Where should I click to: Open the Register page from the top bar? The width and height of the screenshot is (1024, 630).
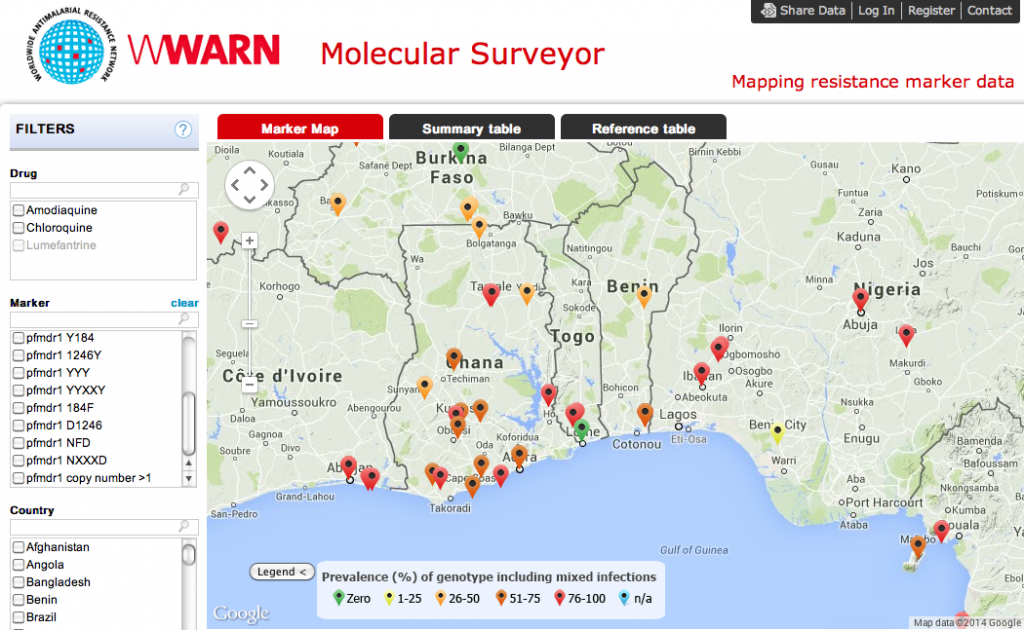[x=931, y=11]
